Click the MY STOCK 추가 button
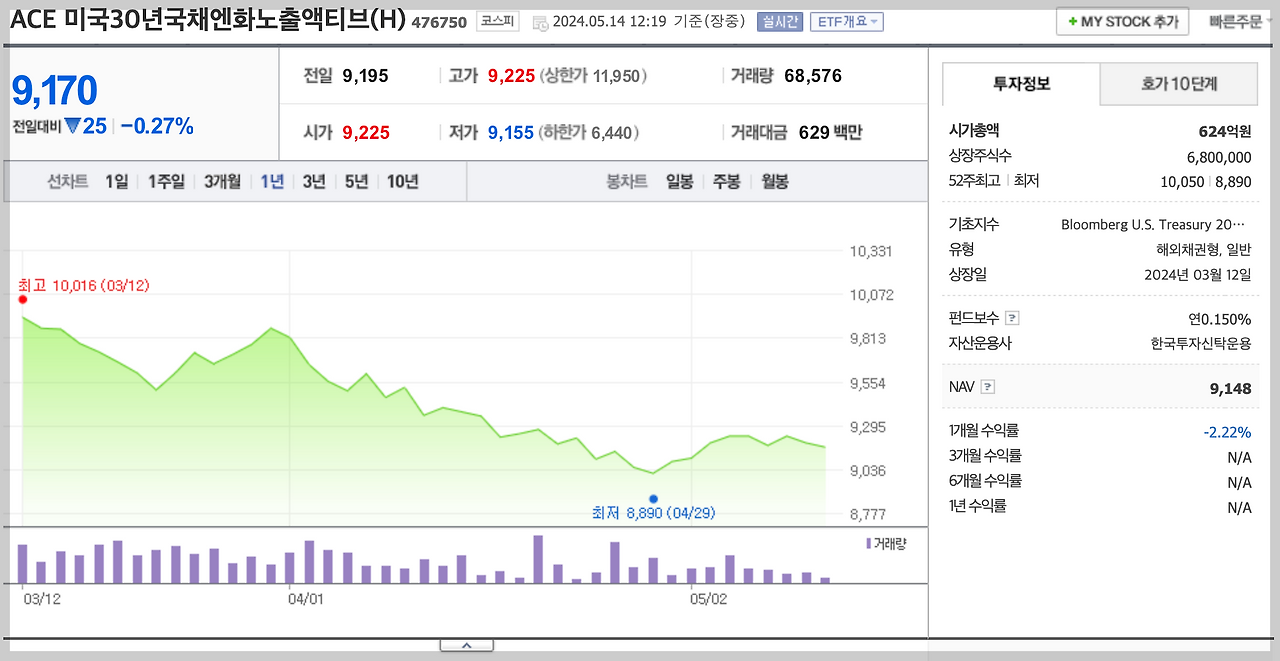Screen dimensions: 1280x661 (x=1122, y=20)
